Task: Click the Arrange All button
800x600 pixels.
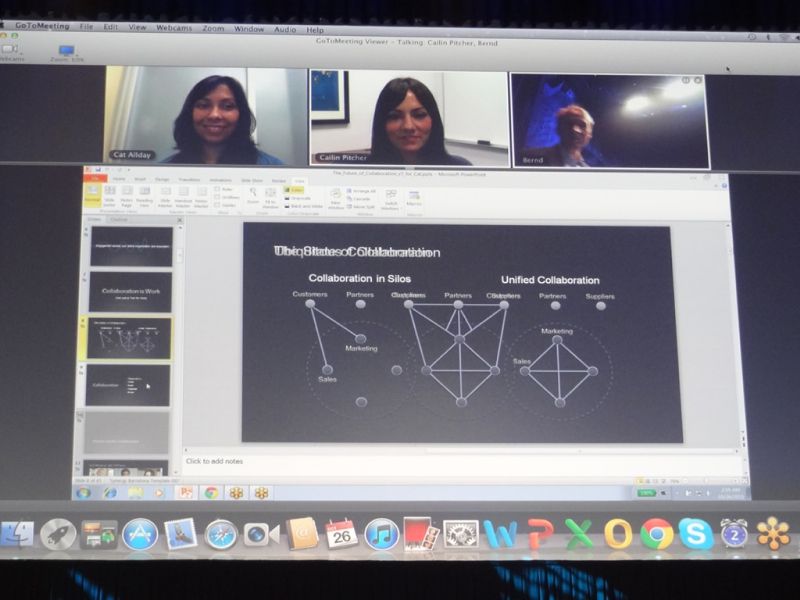Action: (361, 191)
